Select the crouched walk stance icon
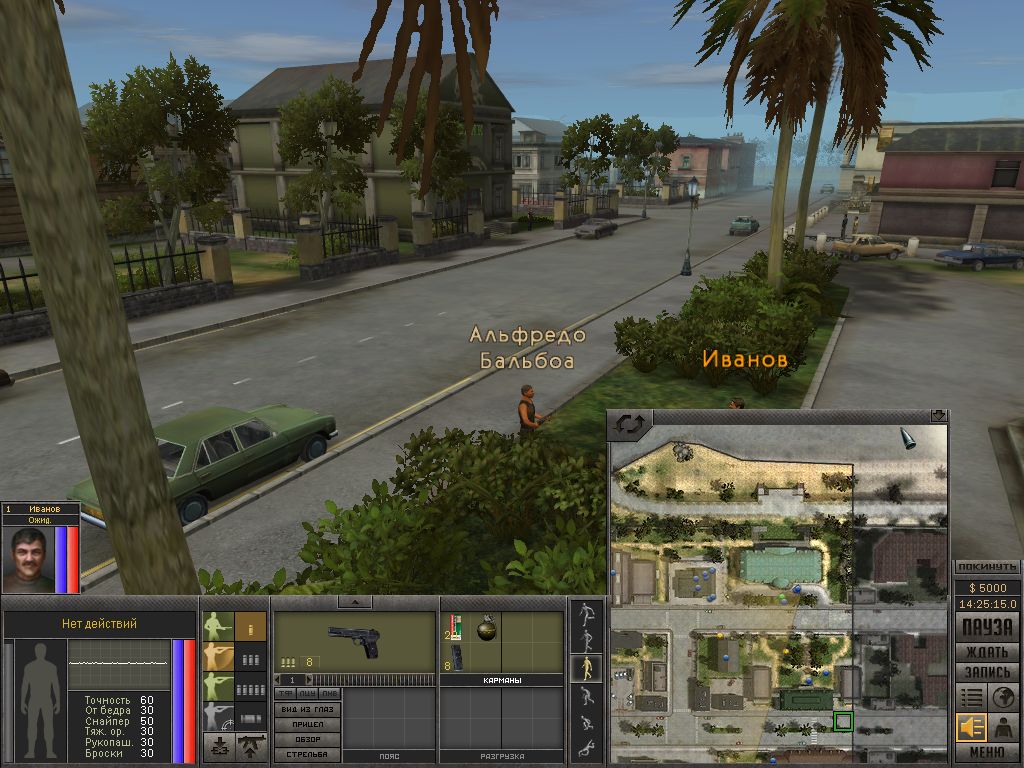 pos(586,696)
